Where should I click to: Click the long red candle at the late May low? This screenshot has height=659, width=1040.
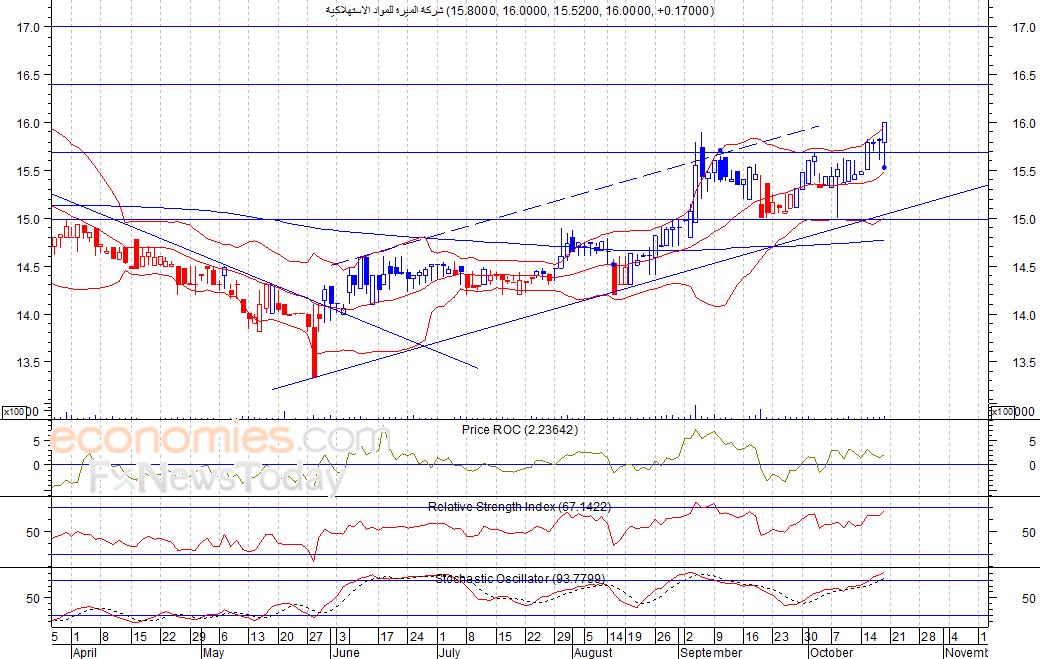tap(314, 351)
